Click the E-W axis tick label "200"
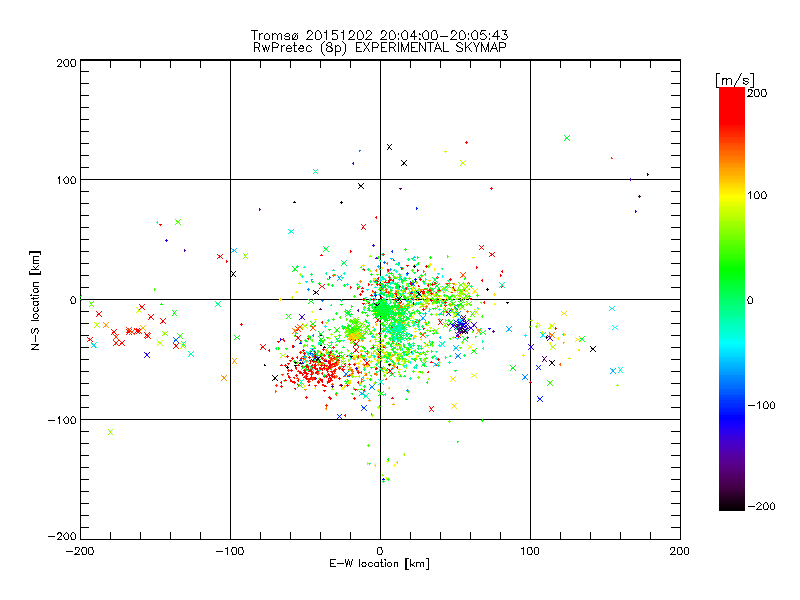The image size is (800, 600). 680,551
